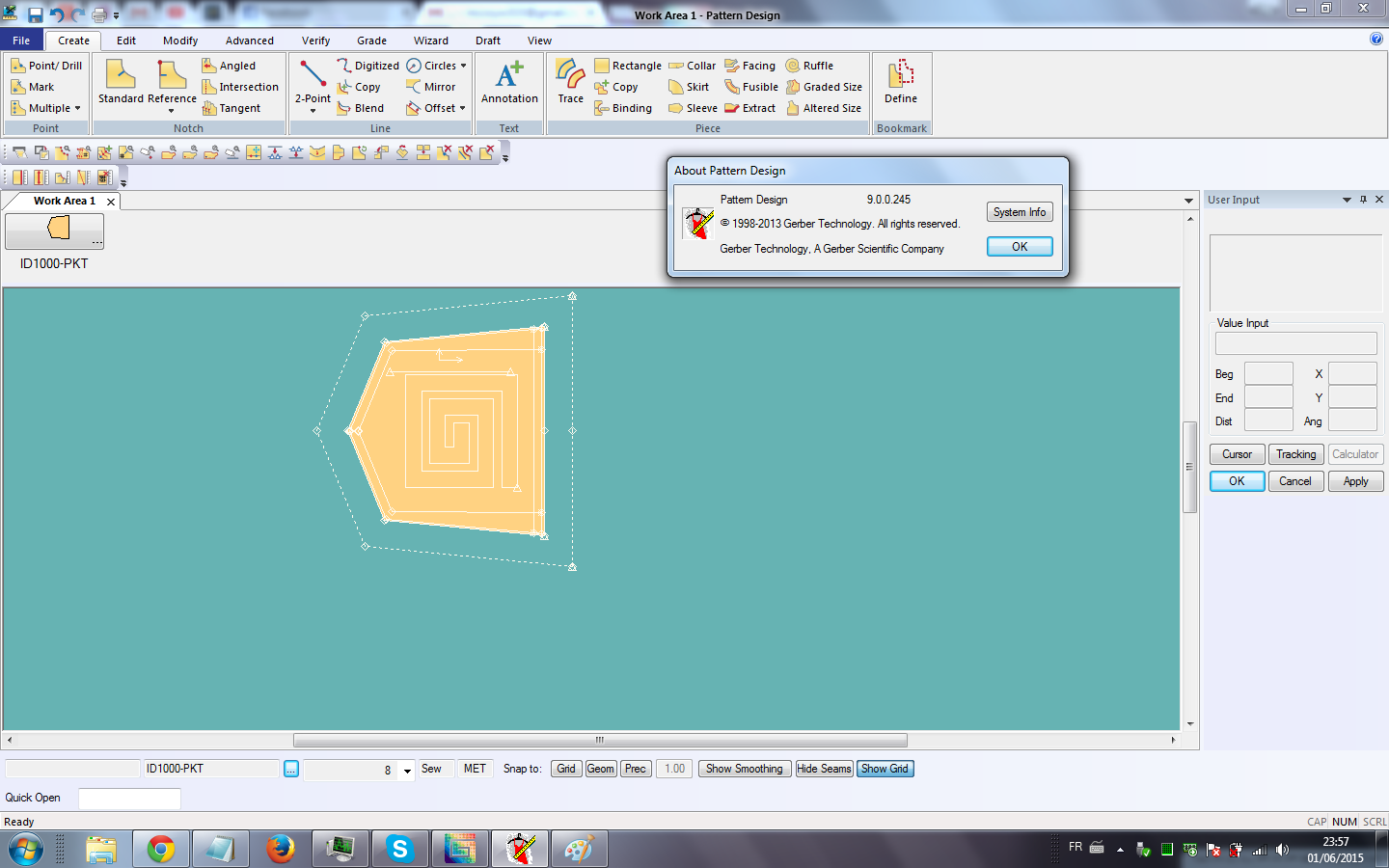Toggle Hide Seams option
The height and width of the screenshot is (868, 1389).
824,769
